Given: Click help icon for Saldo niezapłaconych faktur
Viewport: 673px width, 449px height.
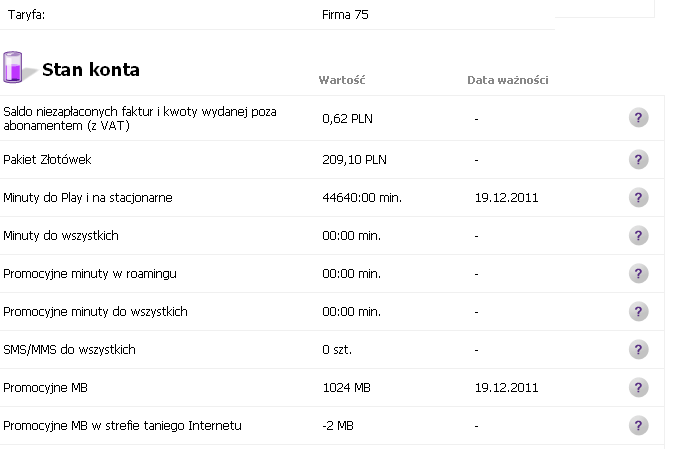Looking at the screenshot, I should click(638, 118).
